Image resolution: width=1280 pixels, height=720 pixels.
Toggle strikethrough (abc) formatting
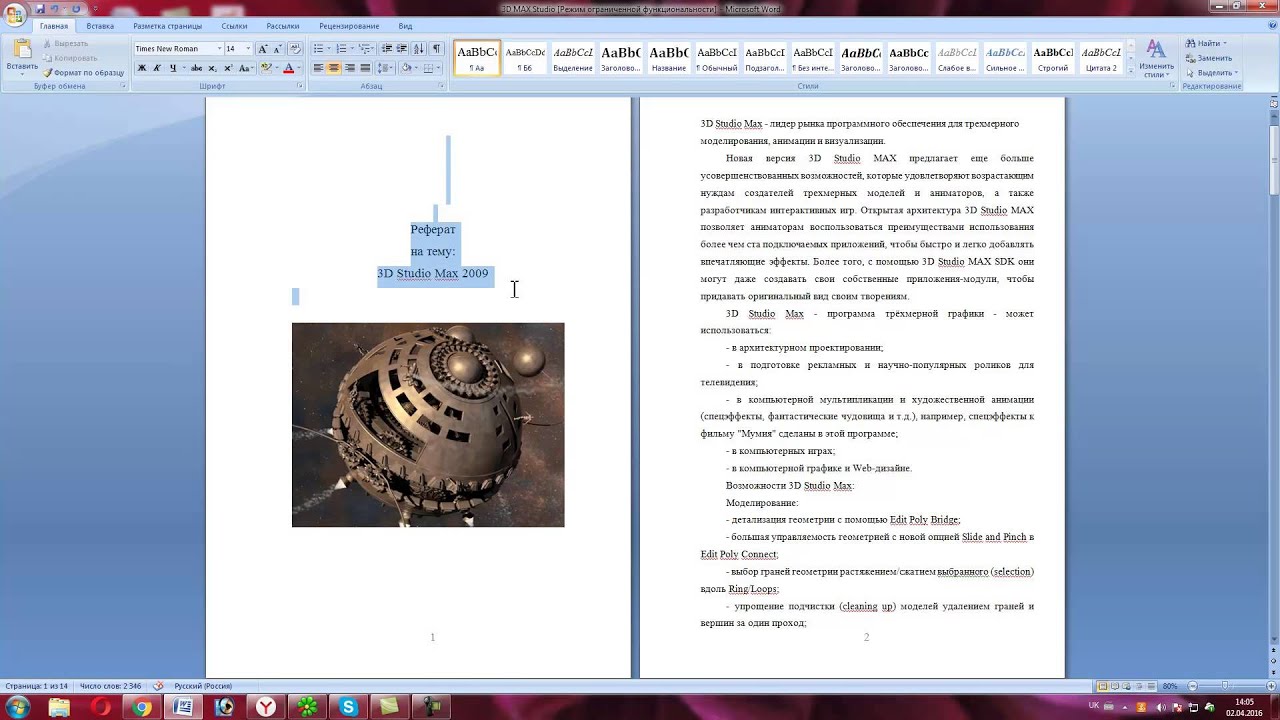[x=196, y=68]
